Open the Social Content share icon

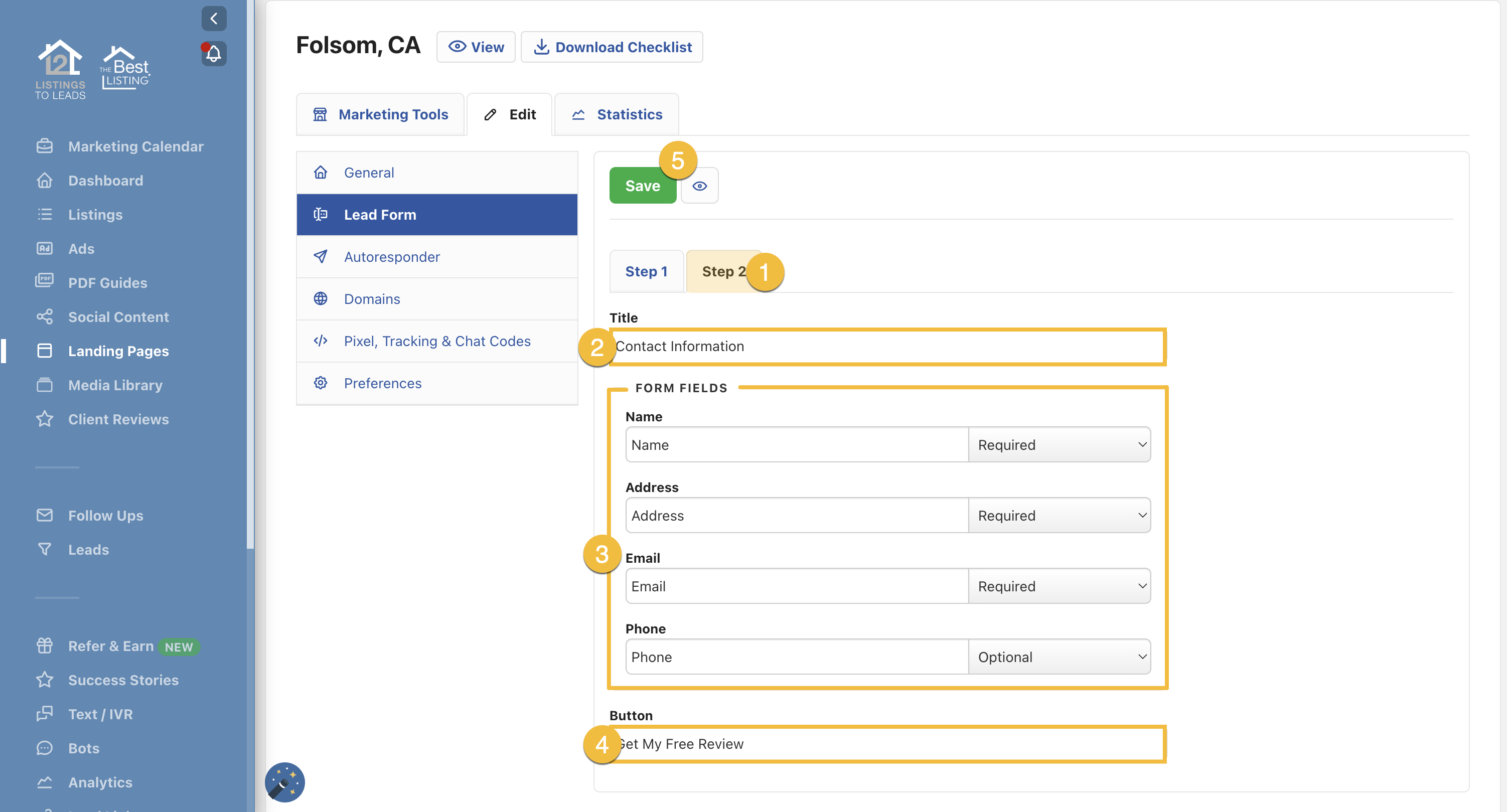tap(45, 316)
